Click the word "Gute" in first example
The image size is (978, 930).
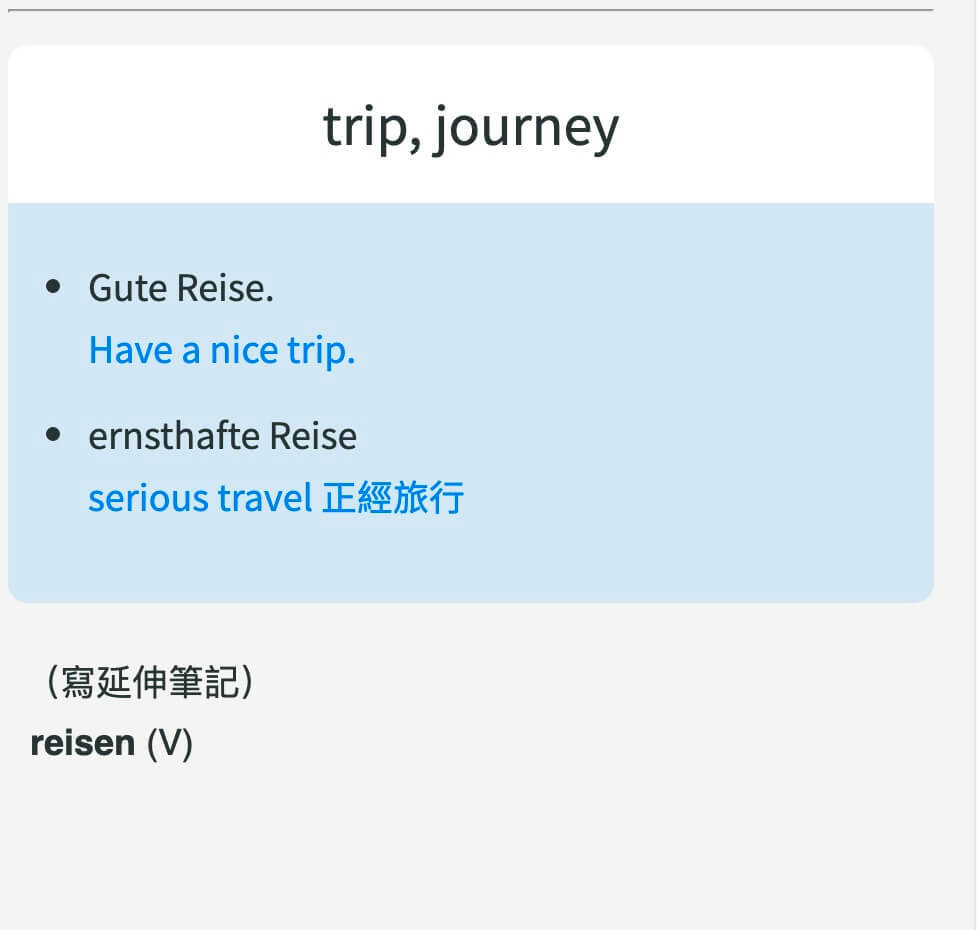point(128,288)
